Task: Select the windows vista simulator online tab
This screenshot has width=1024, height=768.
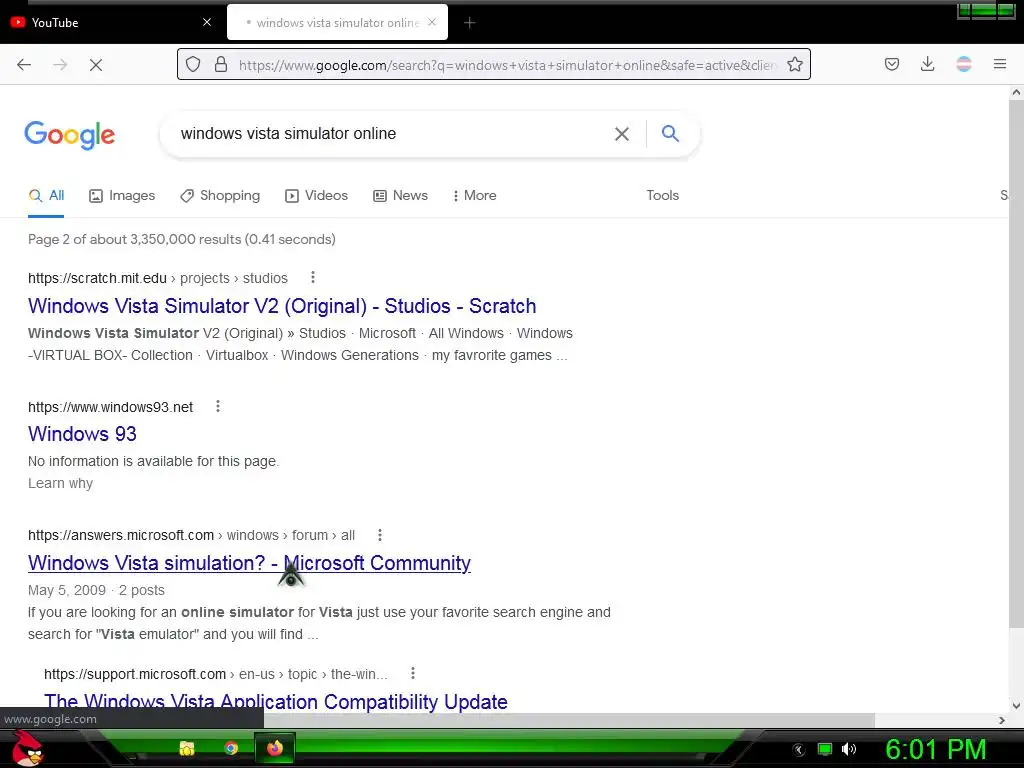Action: click(x=338, y=22)
